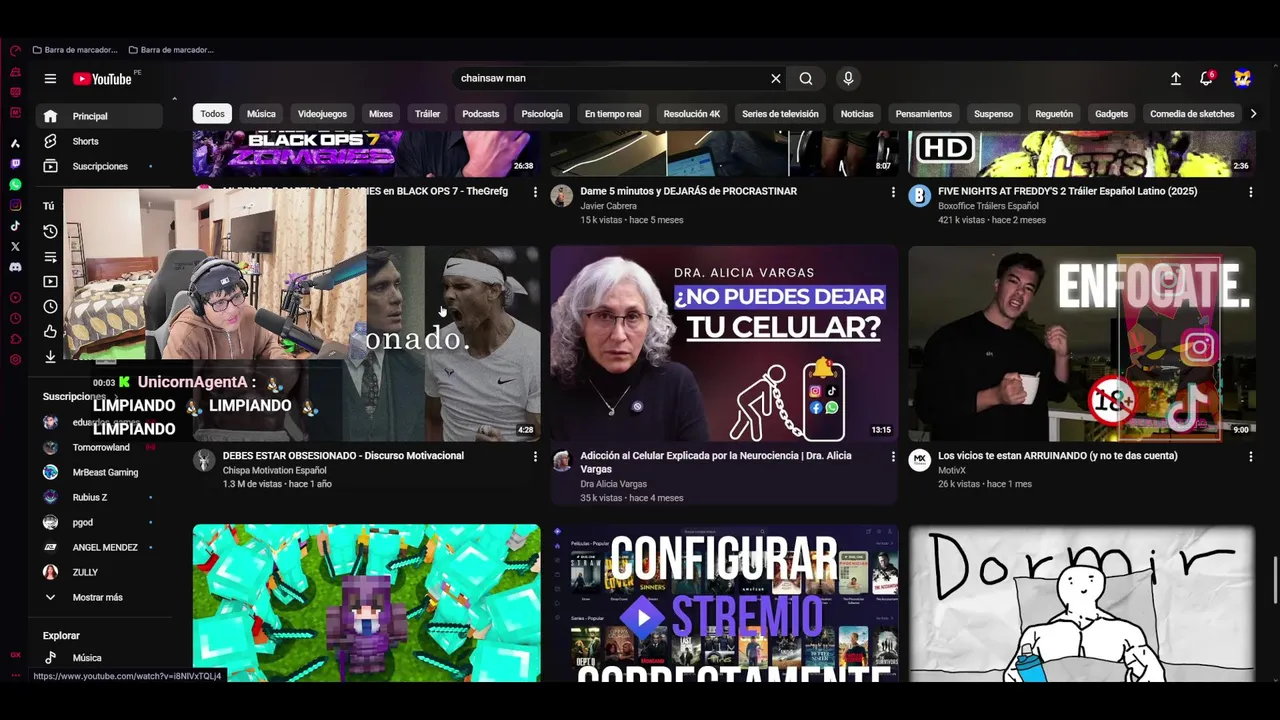
Task: Open the YouTube hamburger guide menu
Action: tap(50, 79)
